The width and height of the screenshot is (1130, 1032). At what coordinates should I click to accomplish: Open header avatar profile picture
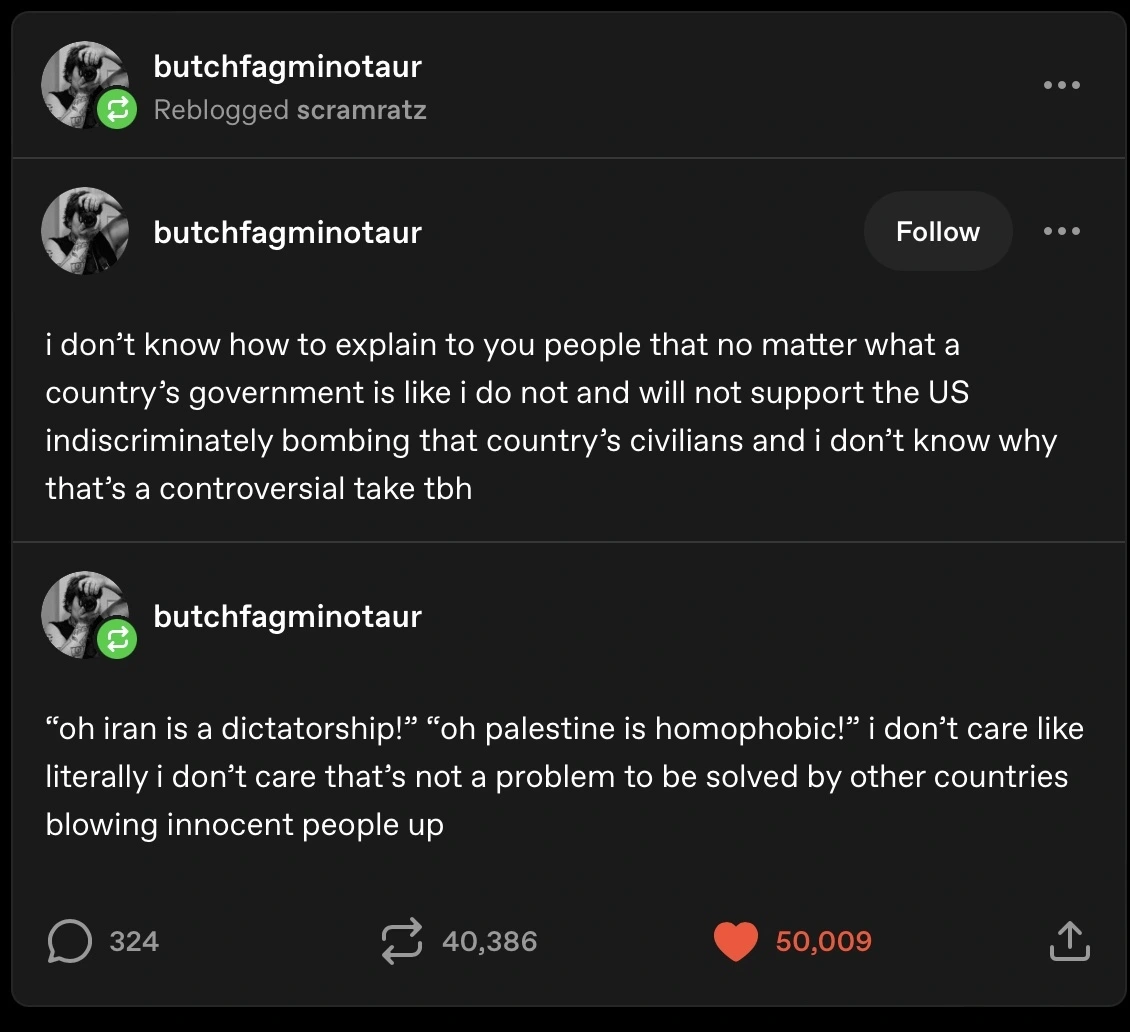(x=82, y=80)
